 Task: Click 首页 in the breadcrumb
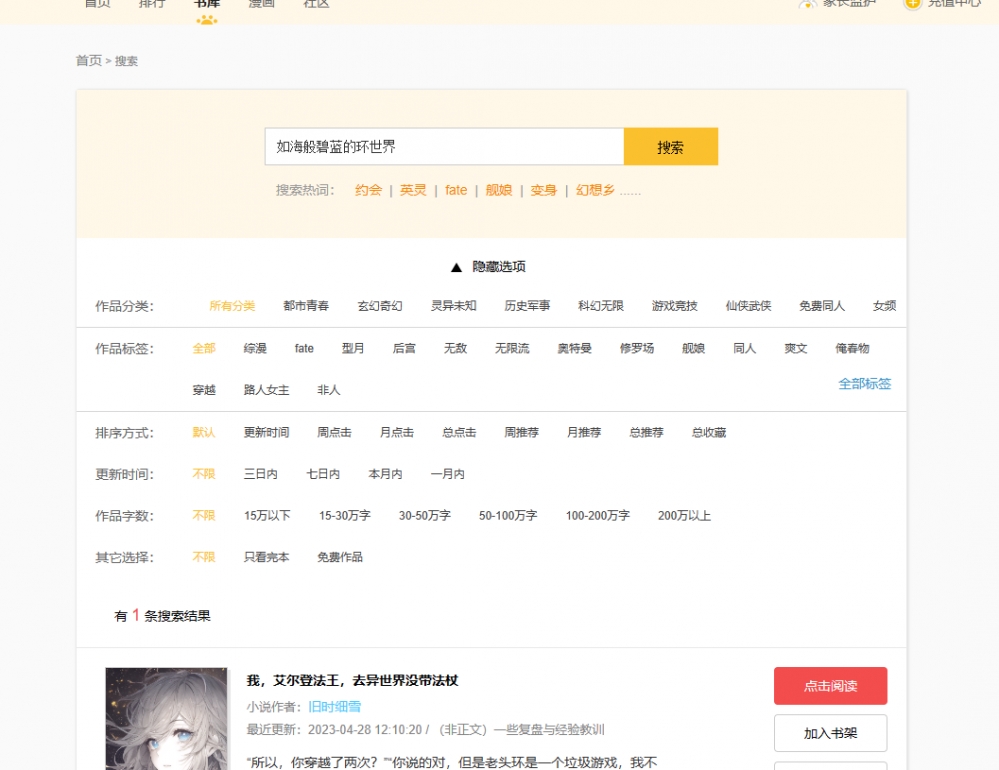coord(88,61)
